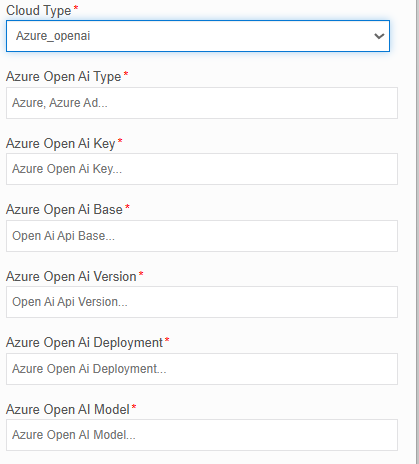The width and height of the screenshot is (419, 464).
Task: Click the Azure Open AI Model label
Action: pyautogui.click(x=68, y=409)
